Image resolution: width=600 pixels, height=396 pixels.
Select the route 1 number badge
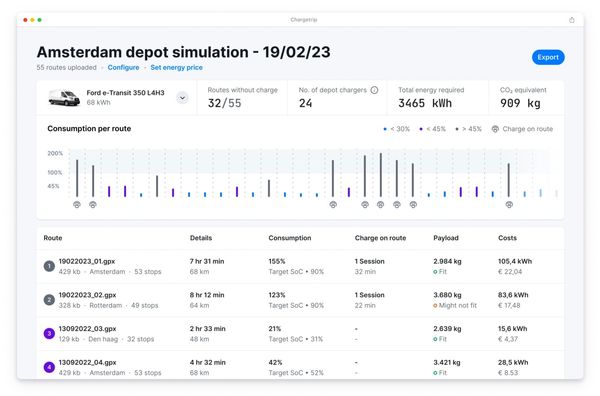49,266
